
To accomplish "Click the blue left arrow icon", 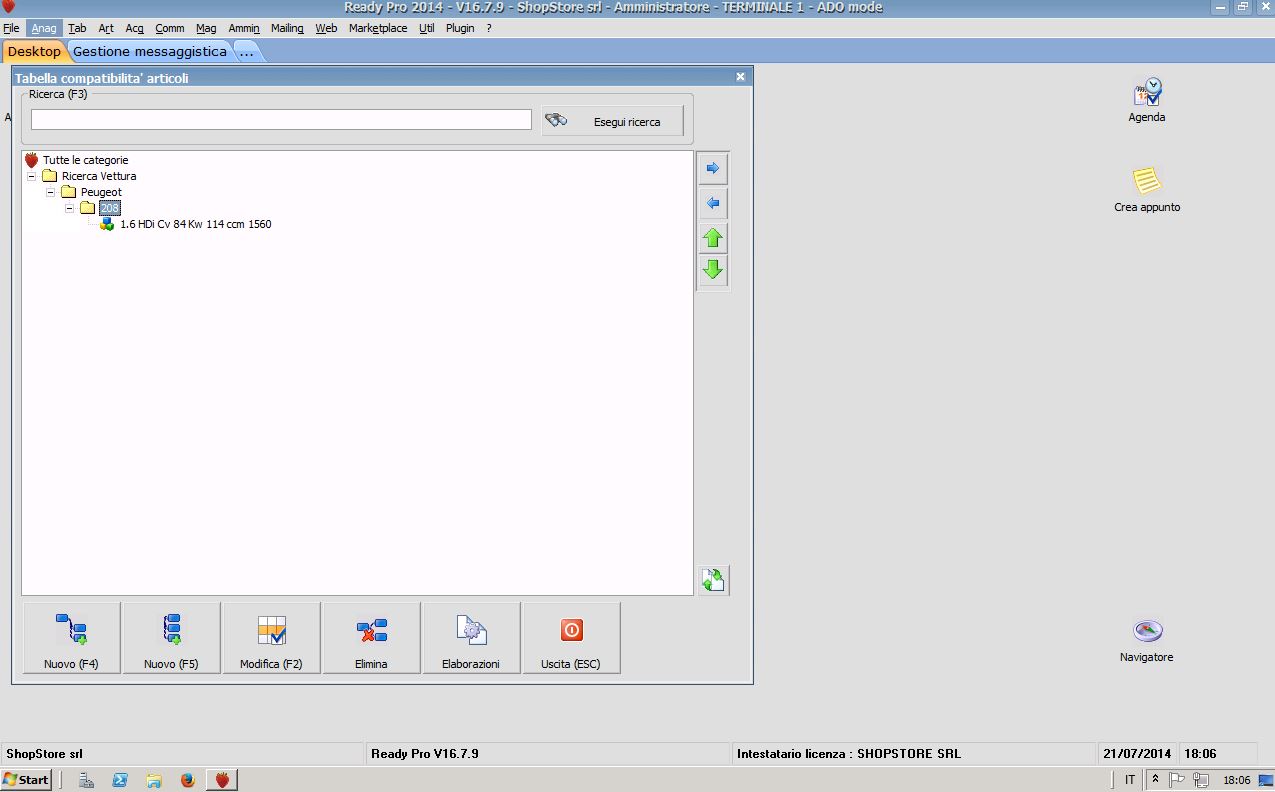I will [713, 204].
